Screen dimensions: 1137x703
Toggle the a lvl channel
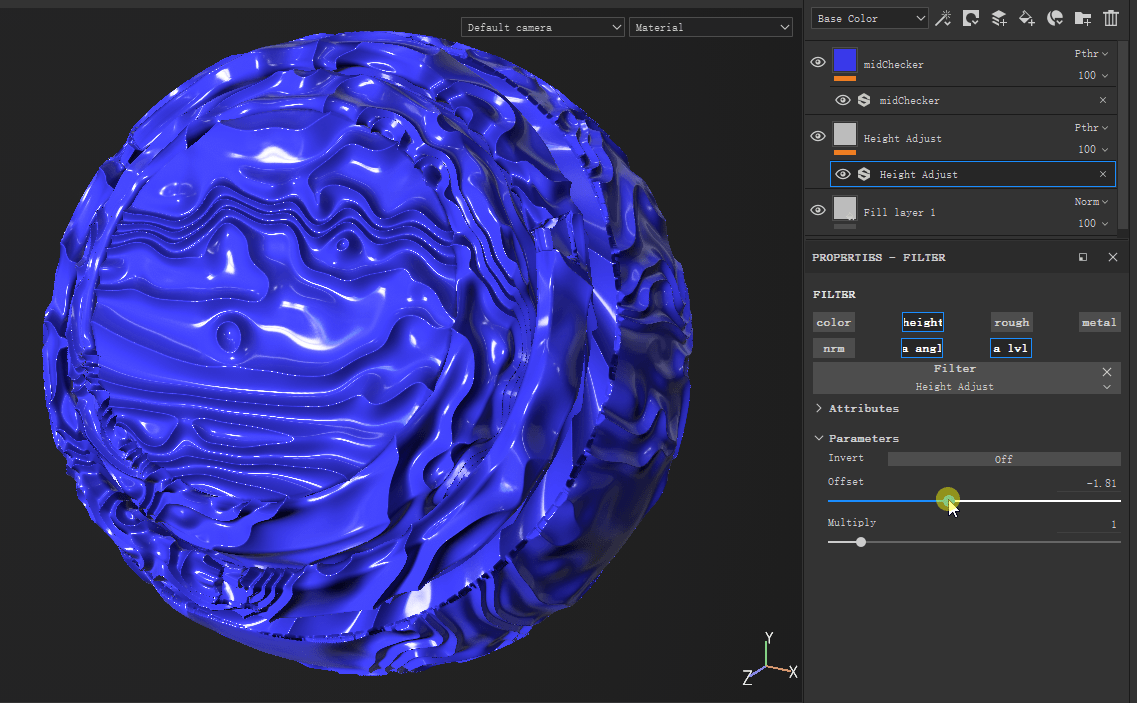(1011, 348)
